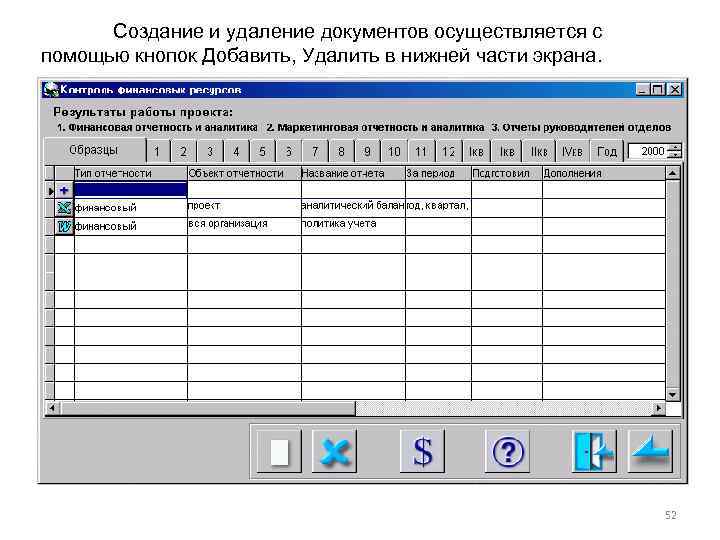Click the year field showing 2000
Screen dimensions: 720x540
[x=648, y=151]
